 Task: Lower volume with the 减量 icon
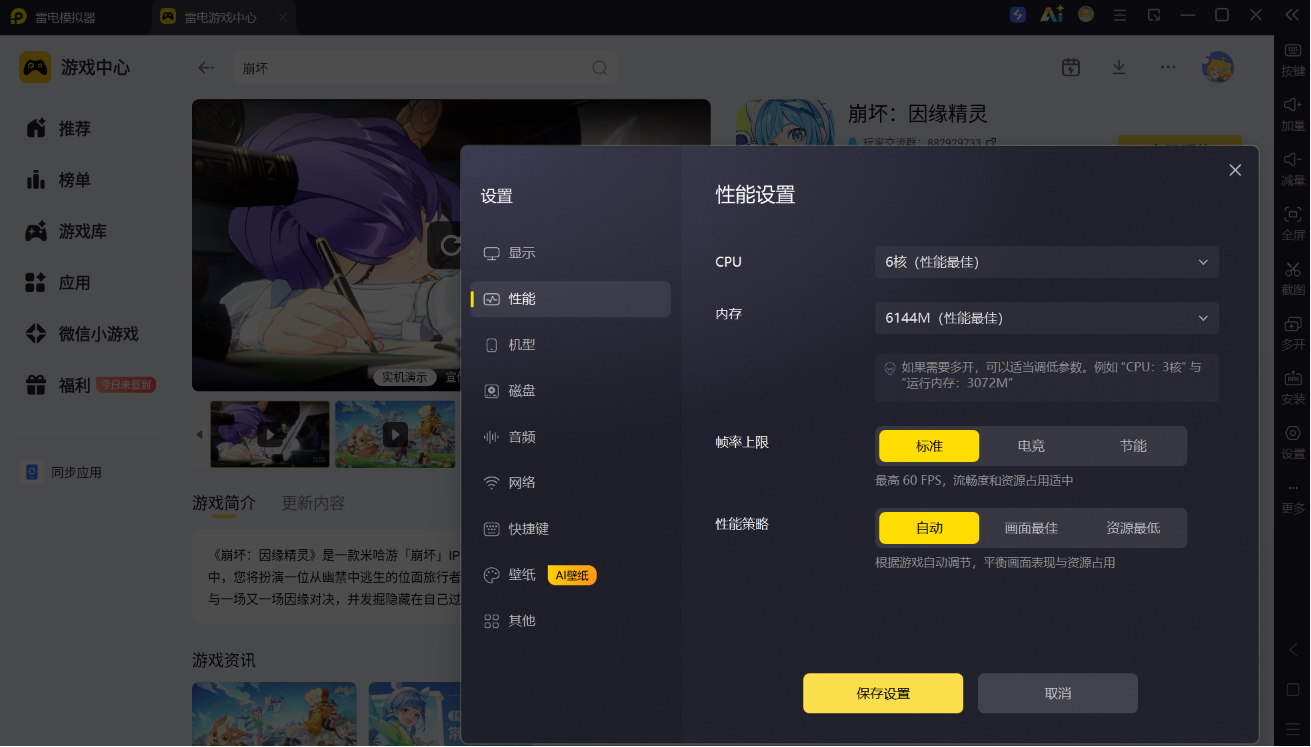tap(1293, 168)
